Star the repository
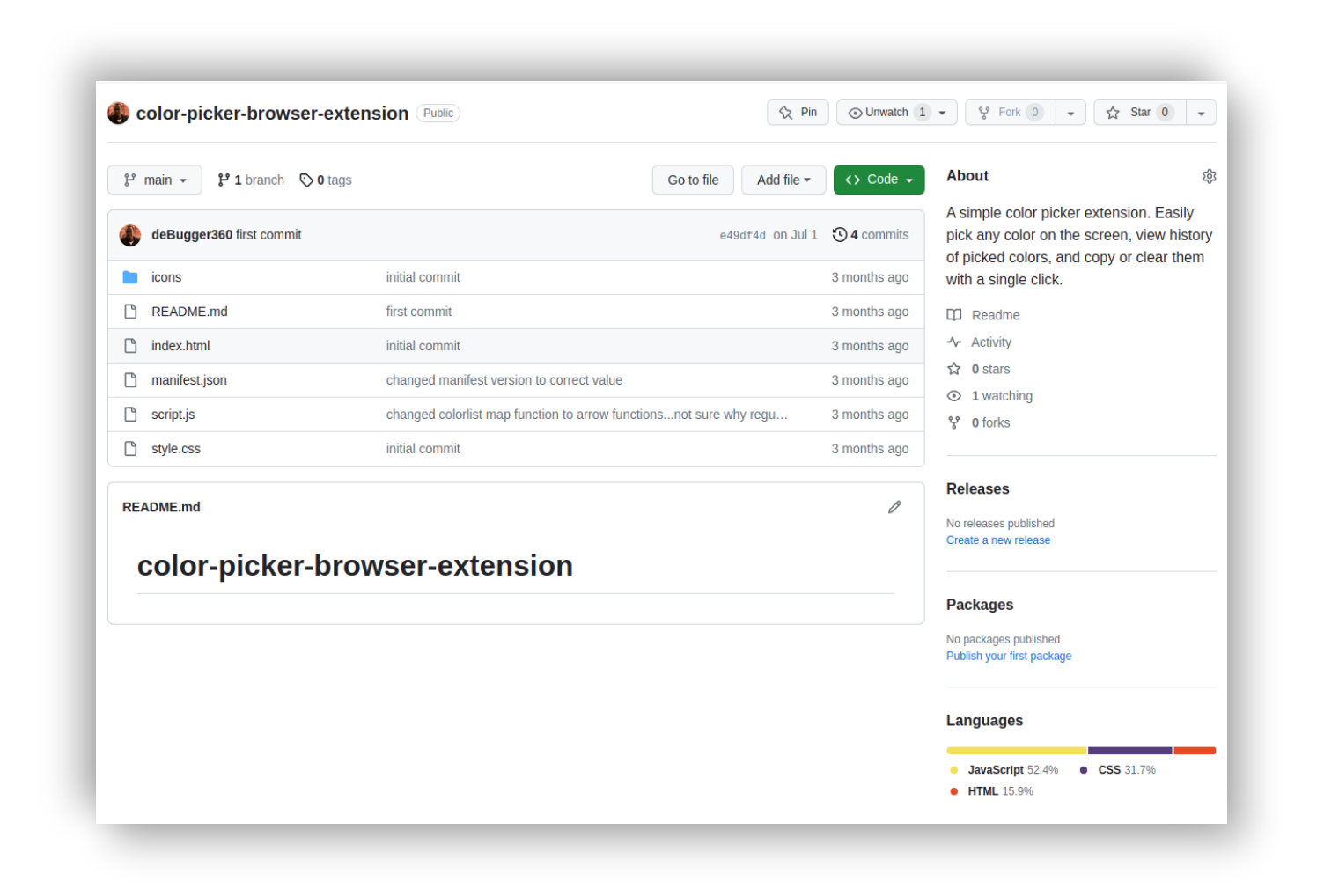This screenshot has width=1324, height=896. [1140, 113]
